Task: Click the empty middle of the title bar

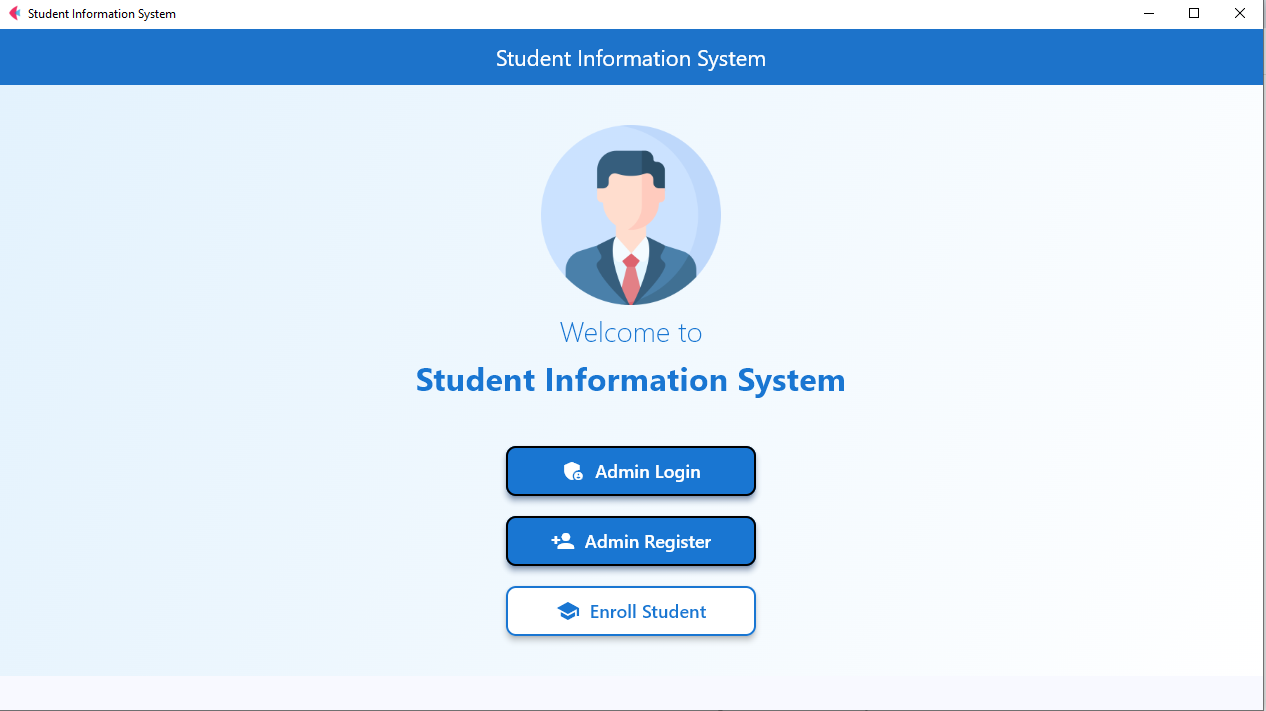Action: click(650, 14)
